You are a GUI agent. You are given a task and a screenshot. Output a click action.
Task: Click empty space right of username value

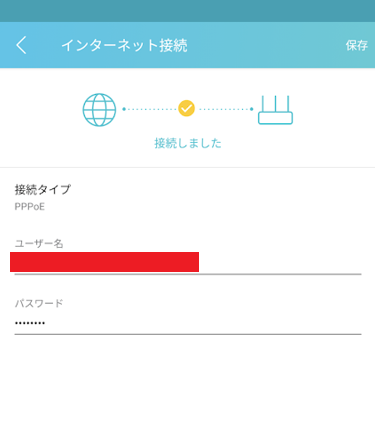(x=280, y=263)
